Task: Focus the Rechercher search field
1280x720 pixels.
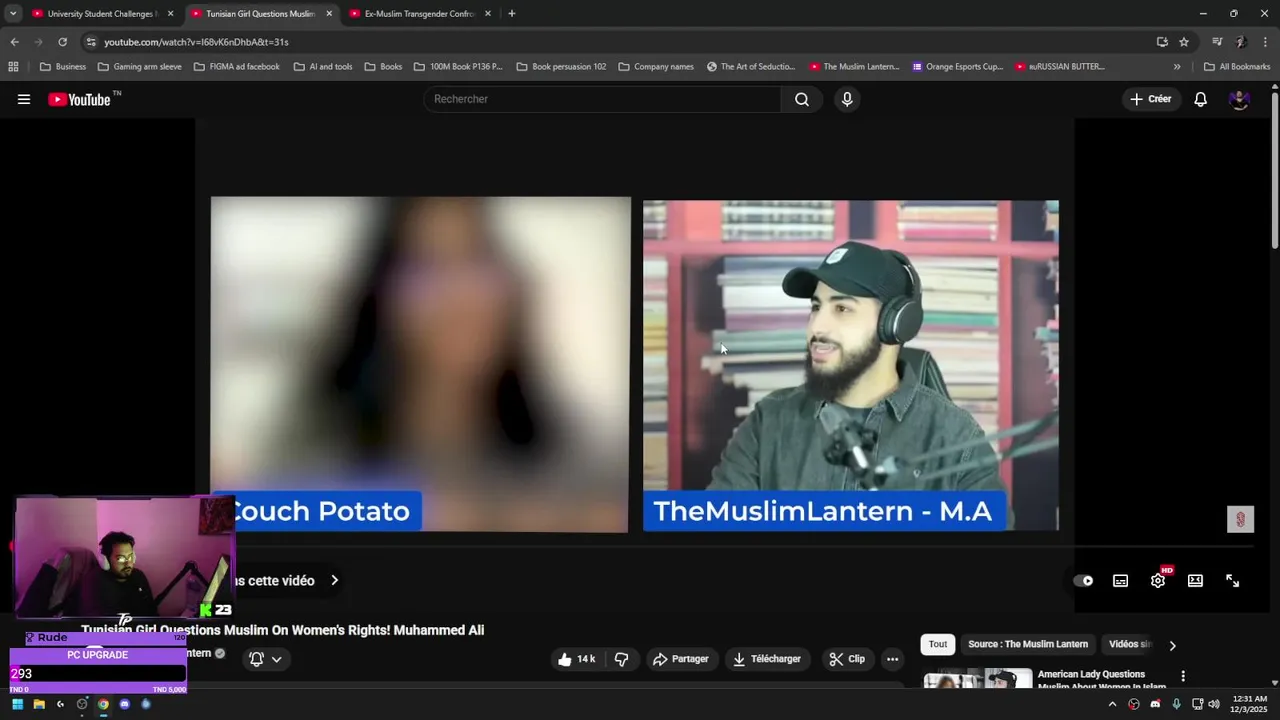Action: (603, 99)
